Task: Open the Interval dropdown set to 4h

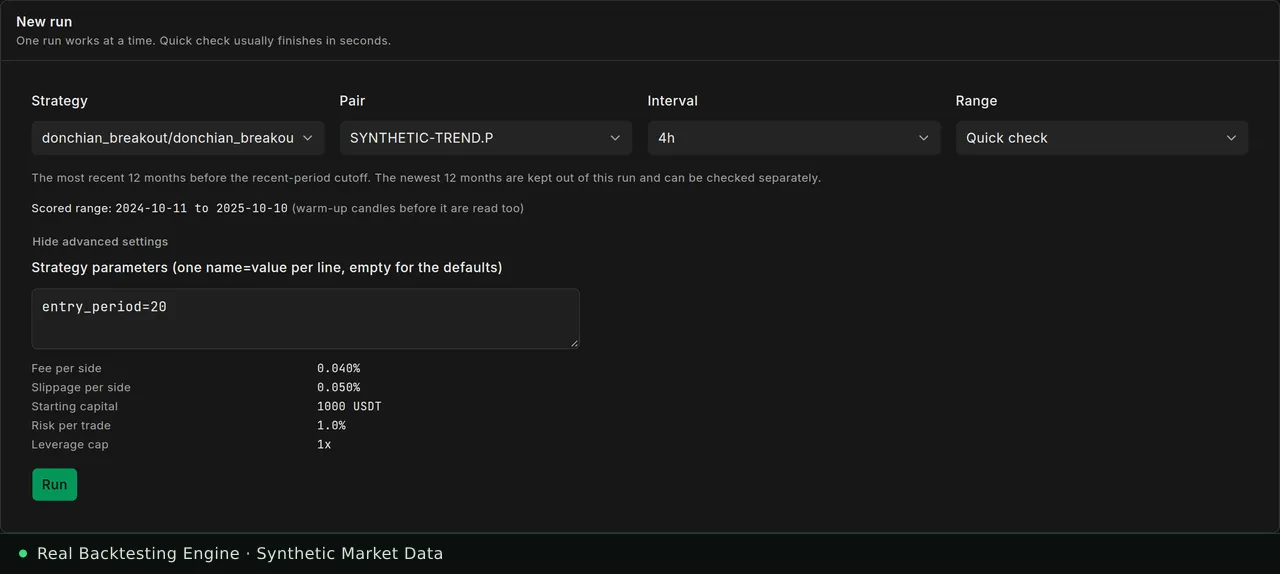Action: [x=794, y=138]
